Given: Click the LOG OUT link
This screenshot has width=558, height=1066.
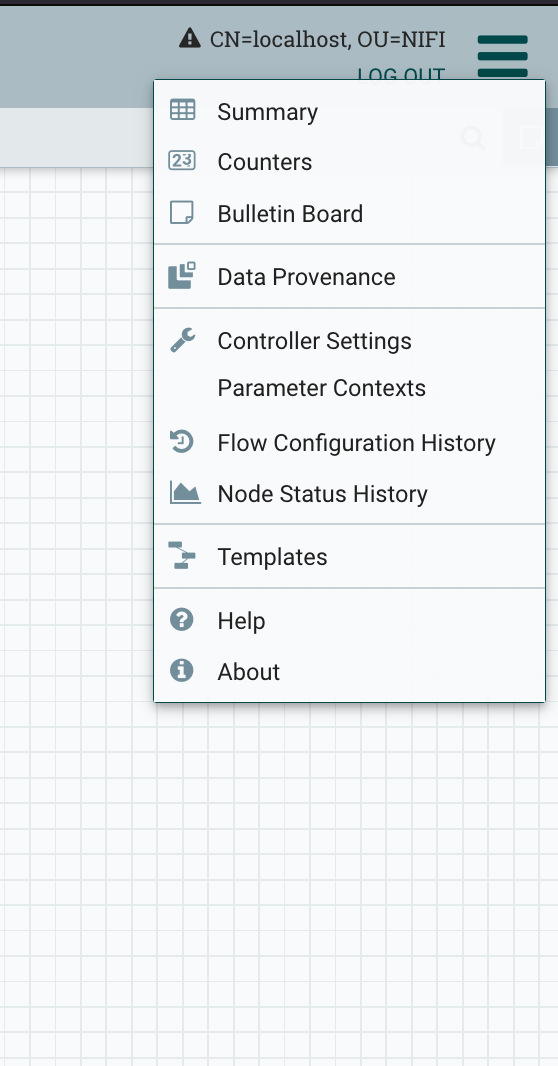Looking at the screenshot, I should [401, 73].
